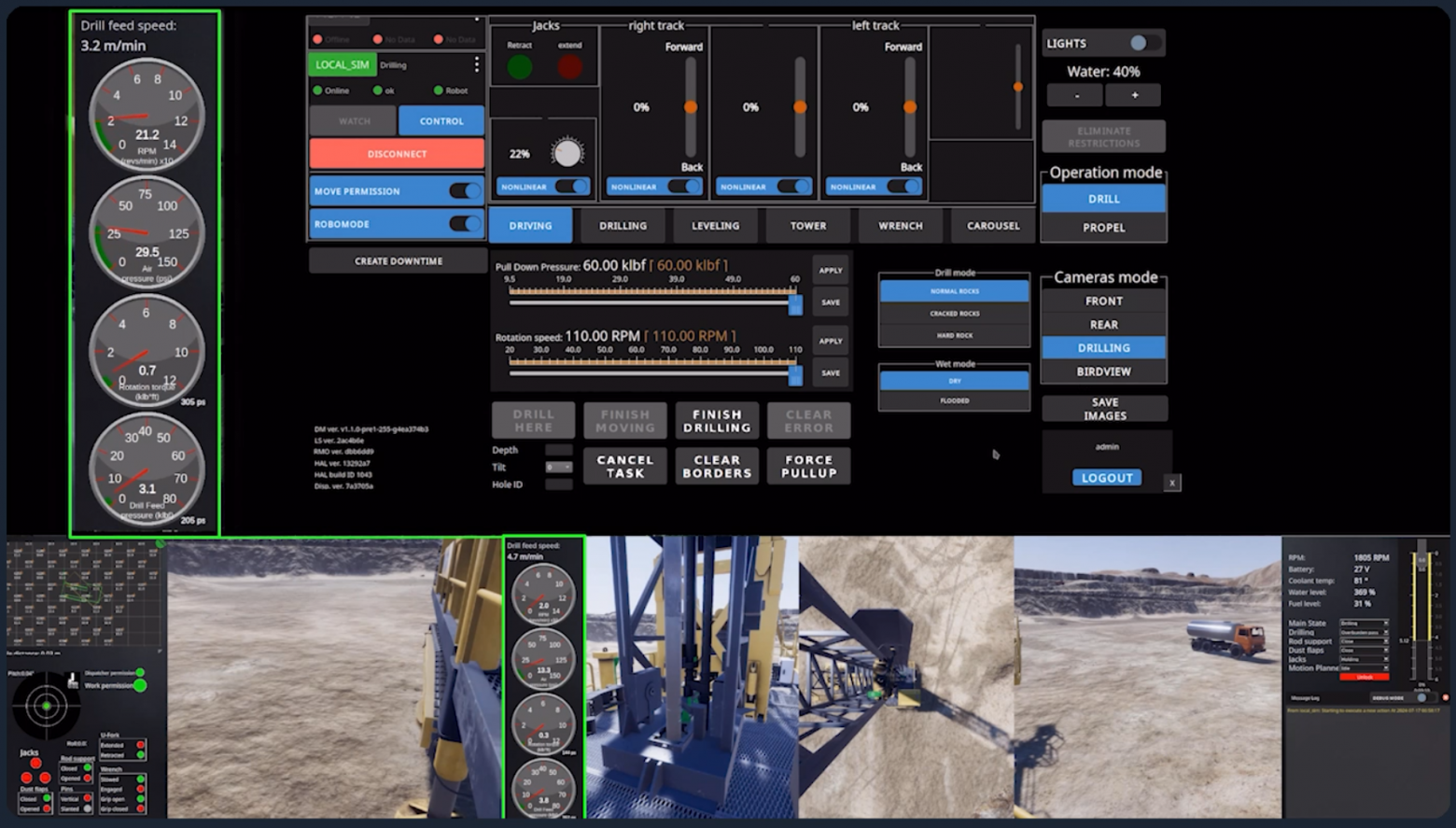
Task: Select FLOODED wet mode
Action: click(x=954, y=400)
